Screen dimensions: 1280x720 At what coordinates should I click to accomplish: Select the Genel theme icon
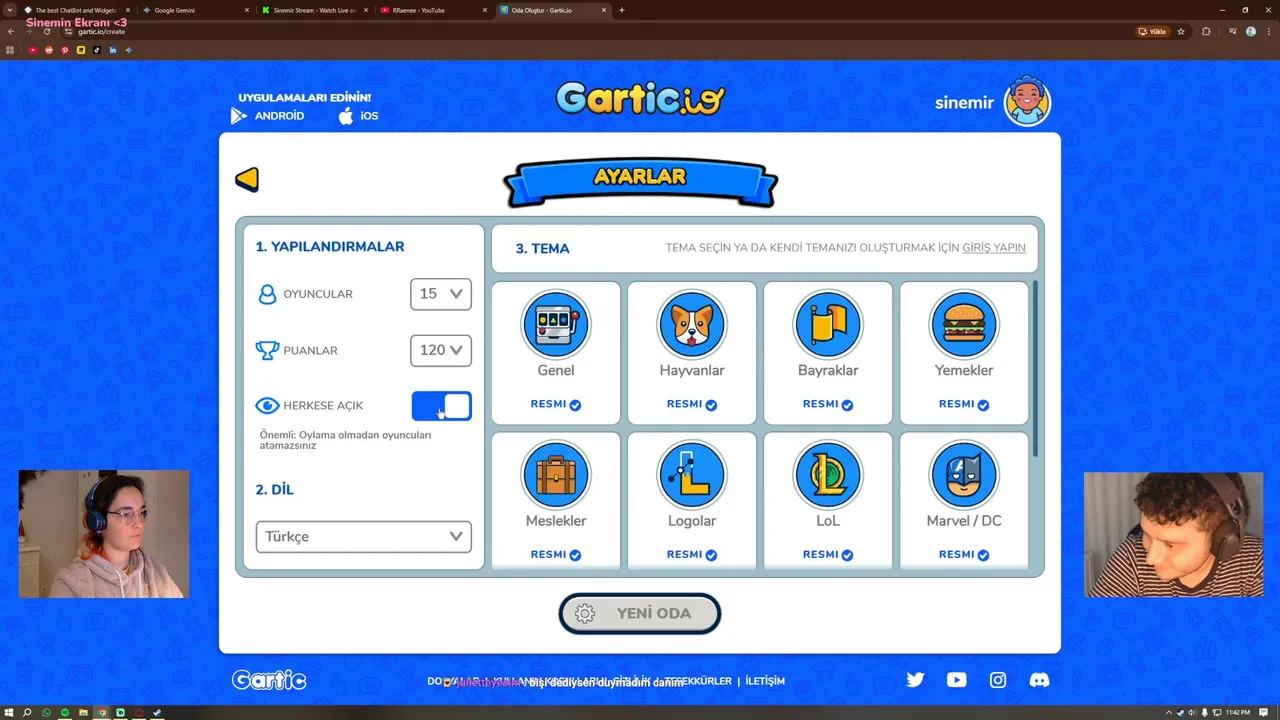556,324
